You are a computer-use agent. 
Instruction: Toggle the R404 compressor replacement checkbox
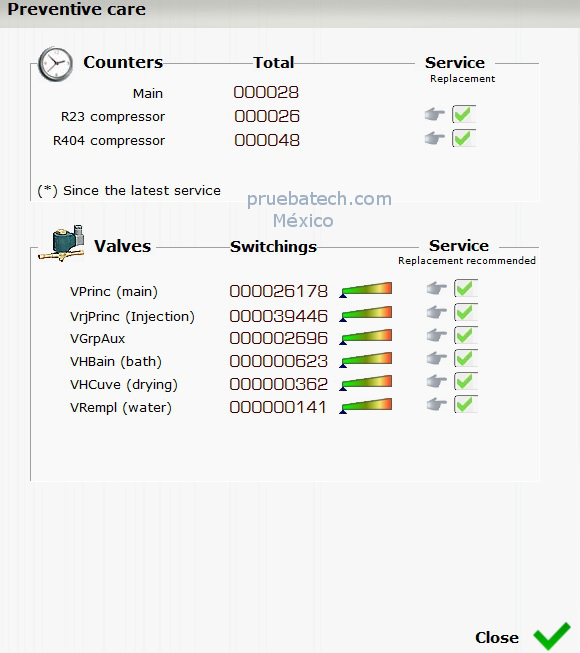[x=464, y=138]
